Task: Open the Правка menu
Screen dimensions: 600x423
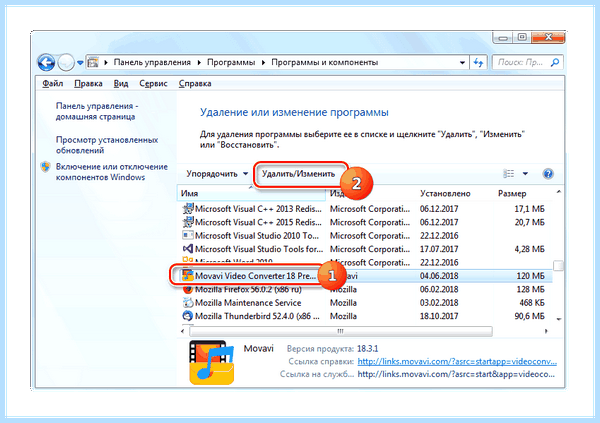Action: tap(88, 83)
